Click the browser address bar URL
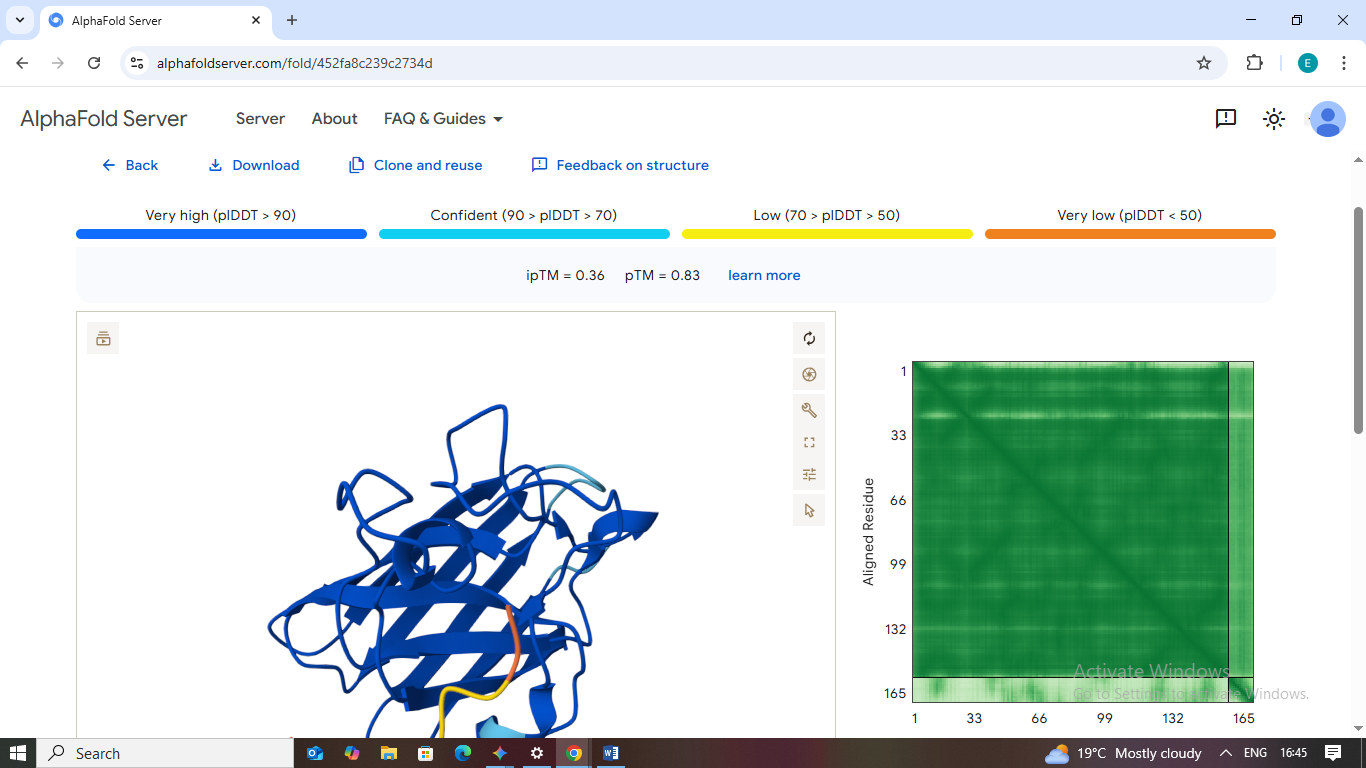The height and width of the screenshot is (768, 1366). [295, 63]
